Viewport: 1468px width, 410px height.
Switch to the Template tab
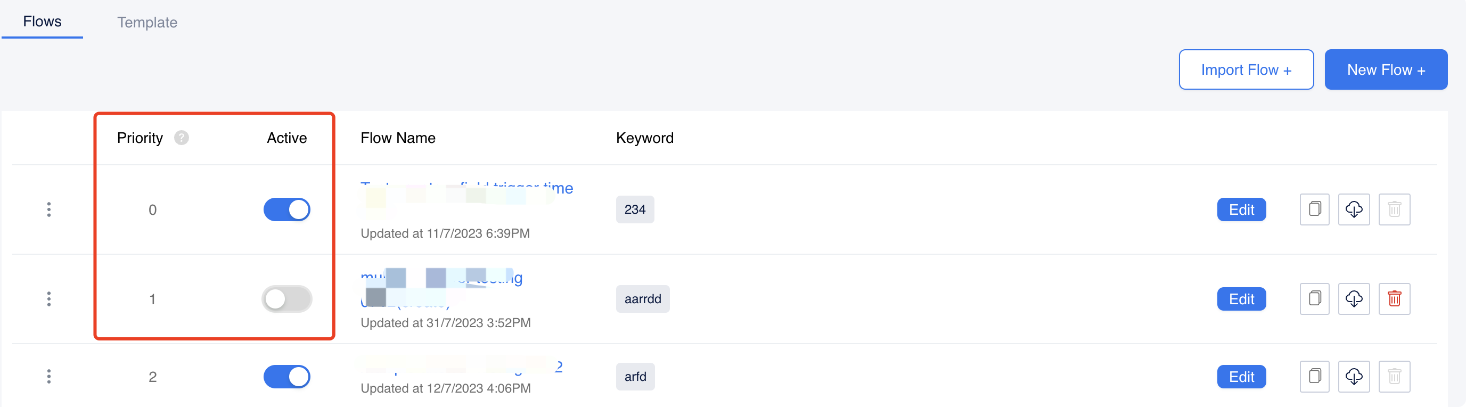pyautogui.click(x=147, y=22)
